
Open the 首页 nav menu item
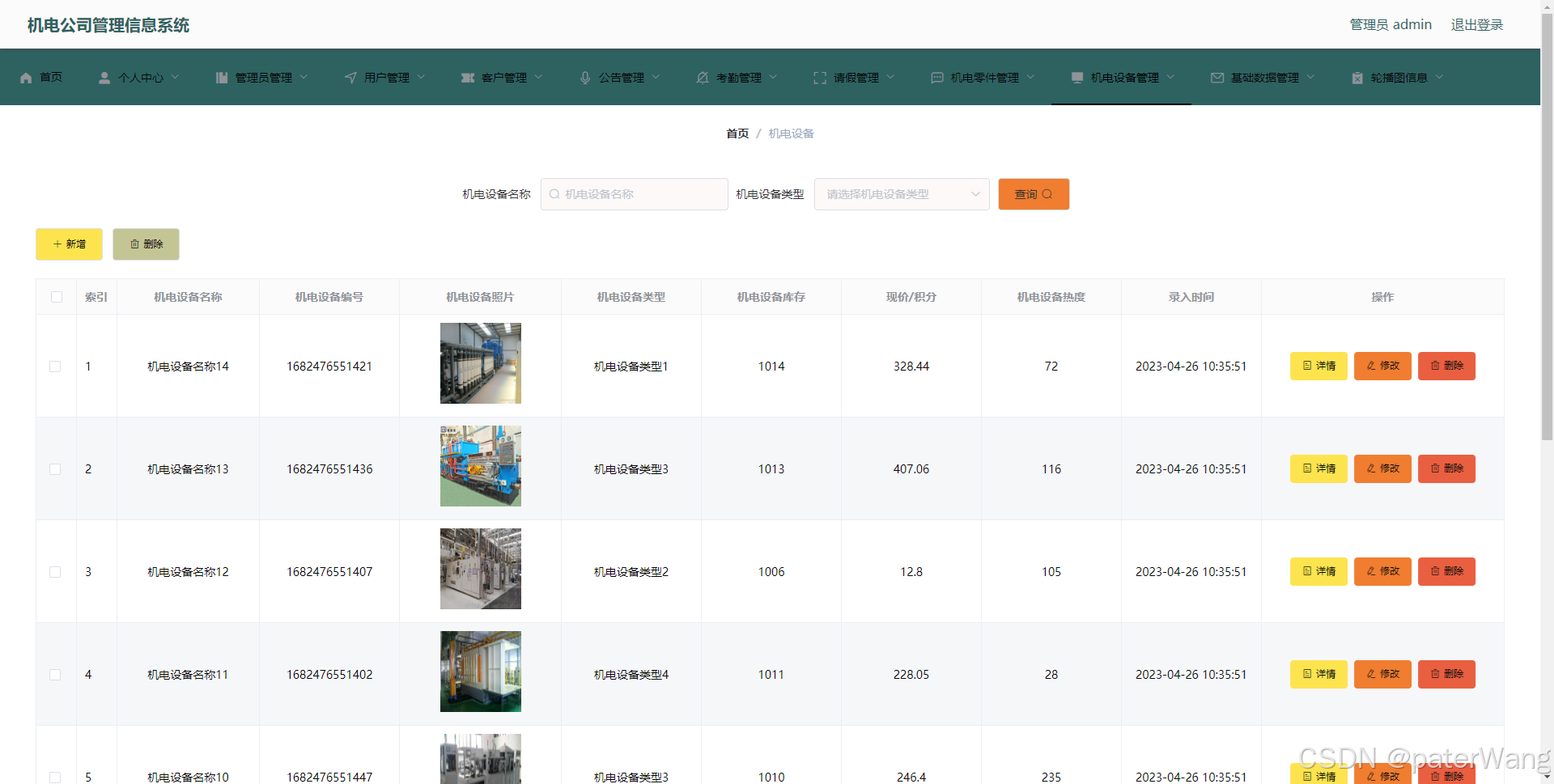pos(51,77)
